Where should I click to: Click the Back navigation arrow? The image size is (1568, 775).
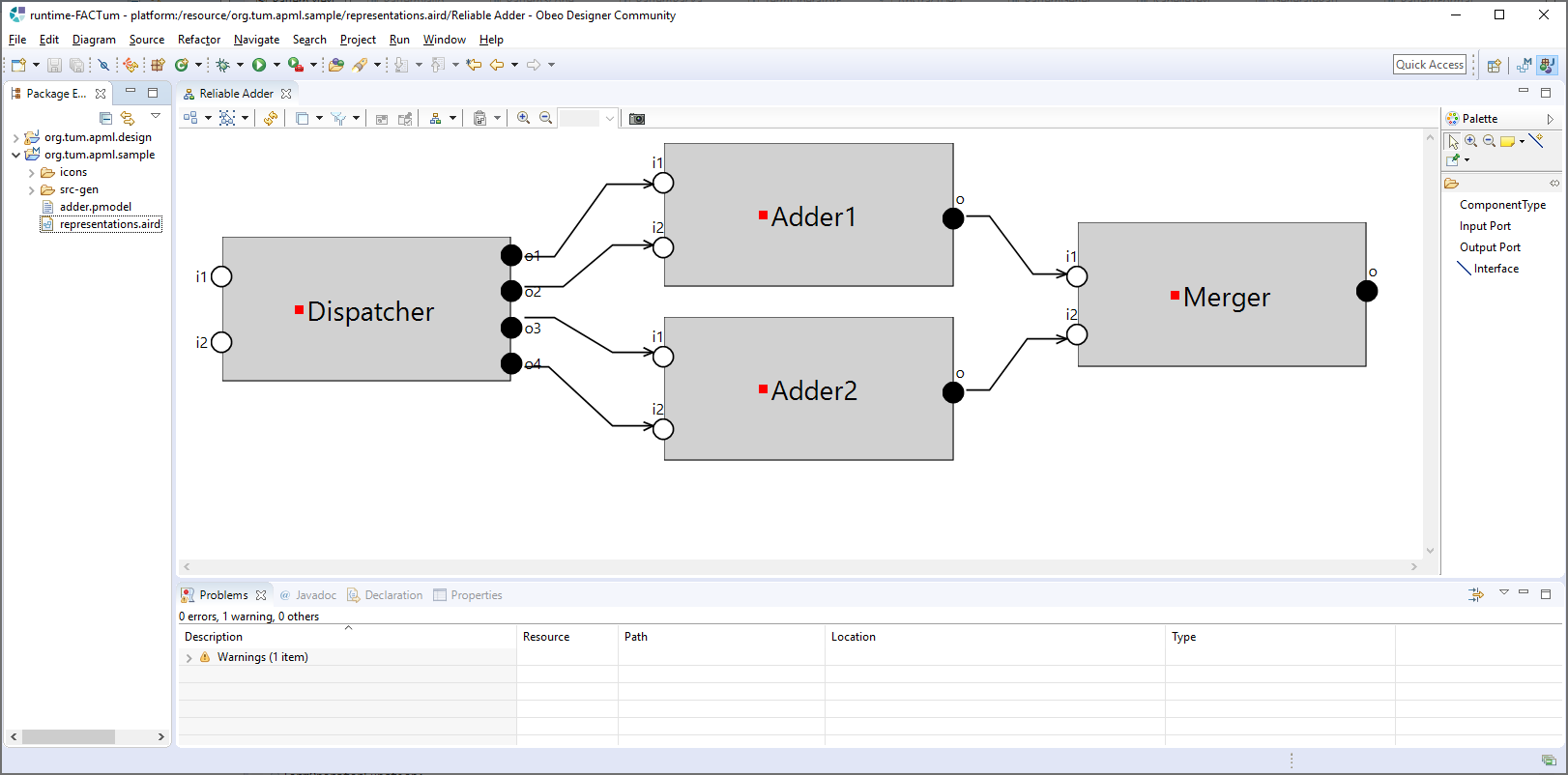[x=497, y=65]
